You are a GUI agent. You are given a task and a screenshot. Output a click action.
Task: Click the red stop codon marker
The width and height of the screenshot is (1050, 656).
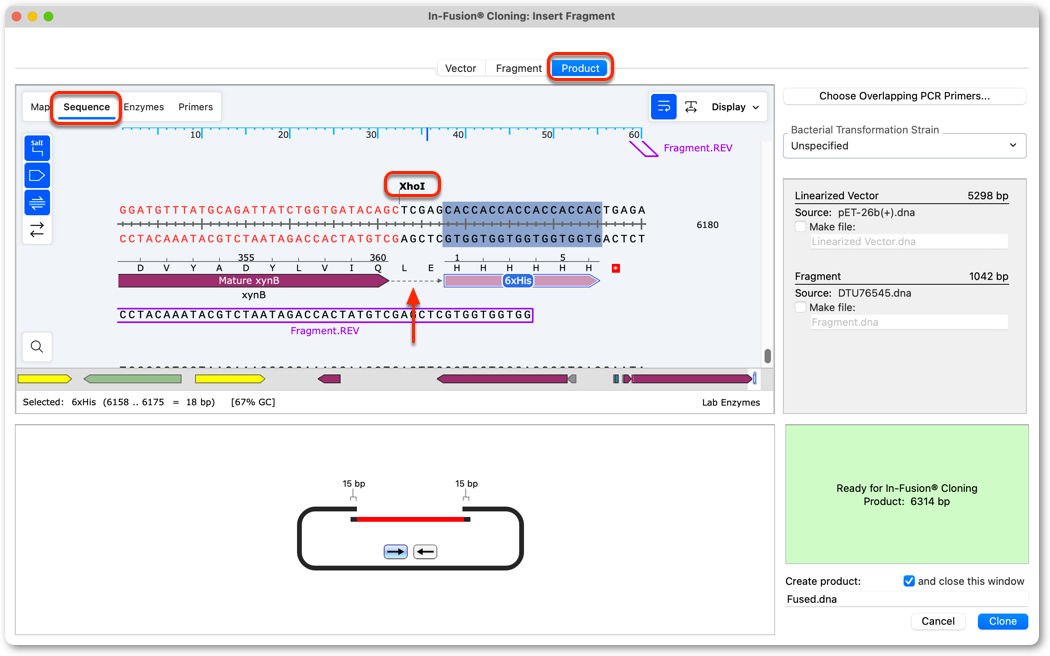(616, 268)
